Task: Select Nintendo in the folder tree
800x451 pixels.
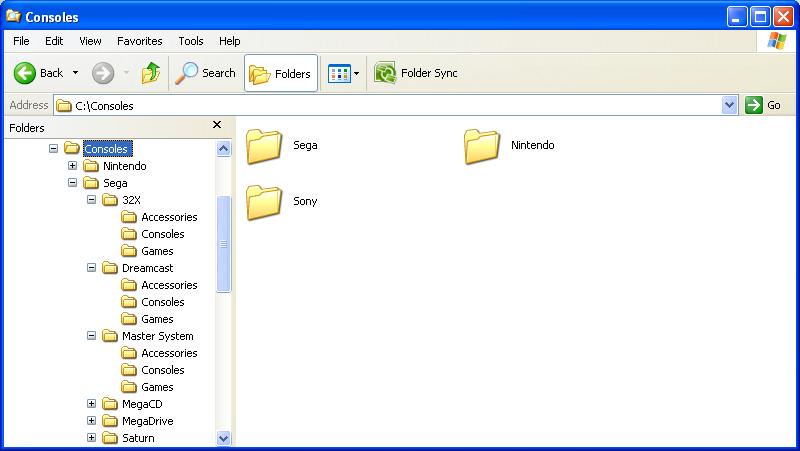Action: coord(124,166)
